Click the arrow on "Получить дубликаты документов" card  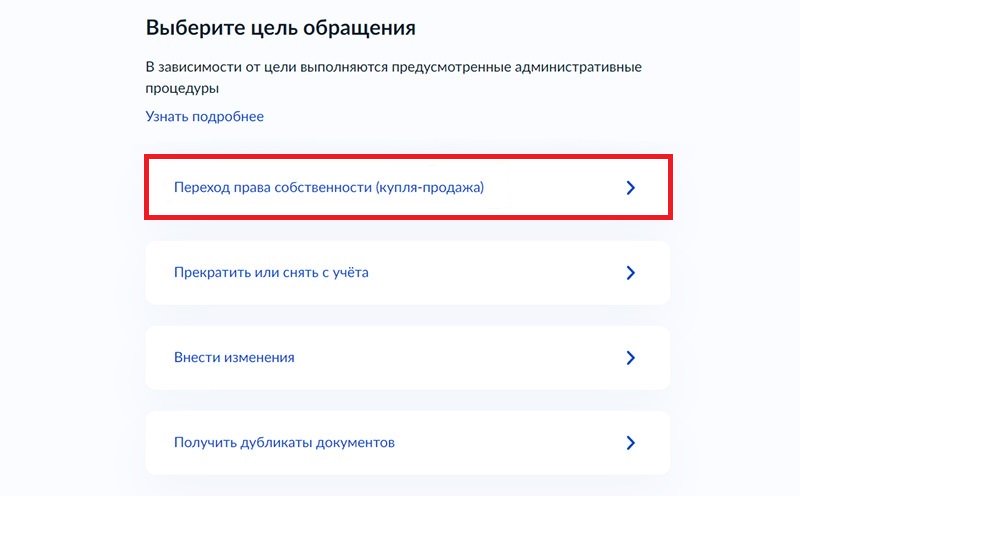tap(630, 442)
